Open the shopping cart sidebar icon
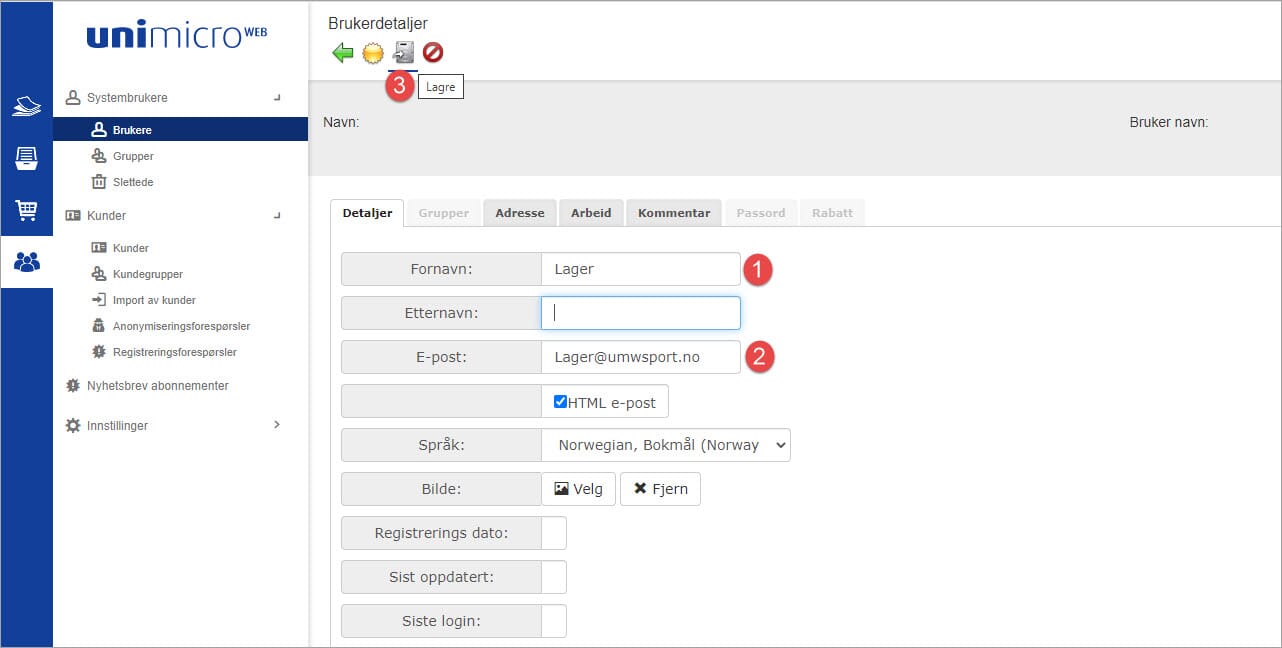 pos(27,211)
